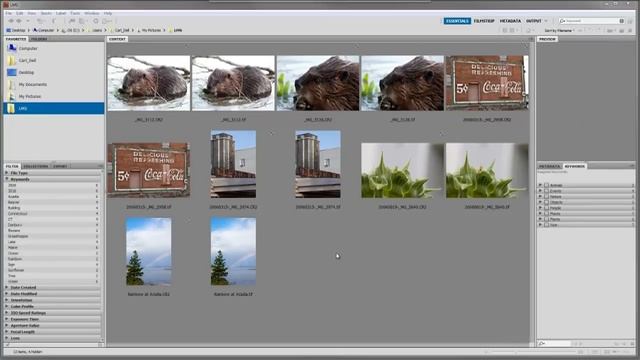640x360 pixels.
Task: Toggle ascending sort order arrow
Action: pos(580,30)
